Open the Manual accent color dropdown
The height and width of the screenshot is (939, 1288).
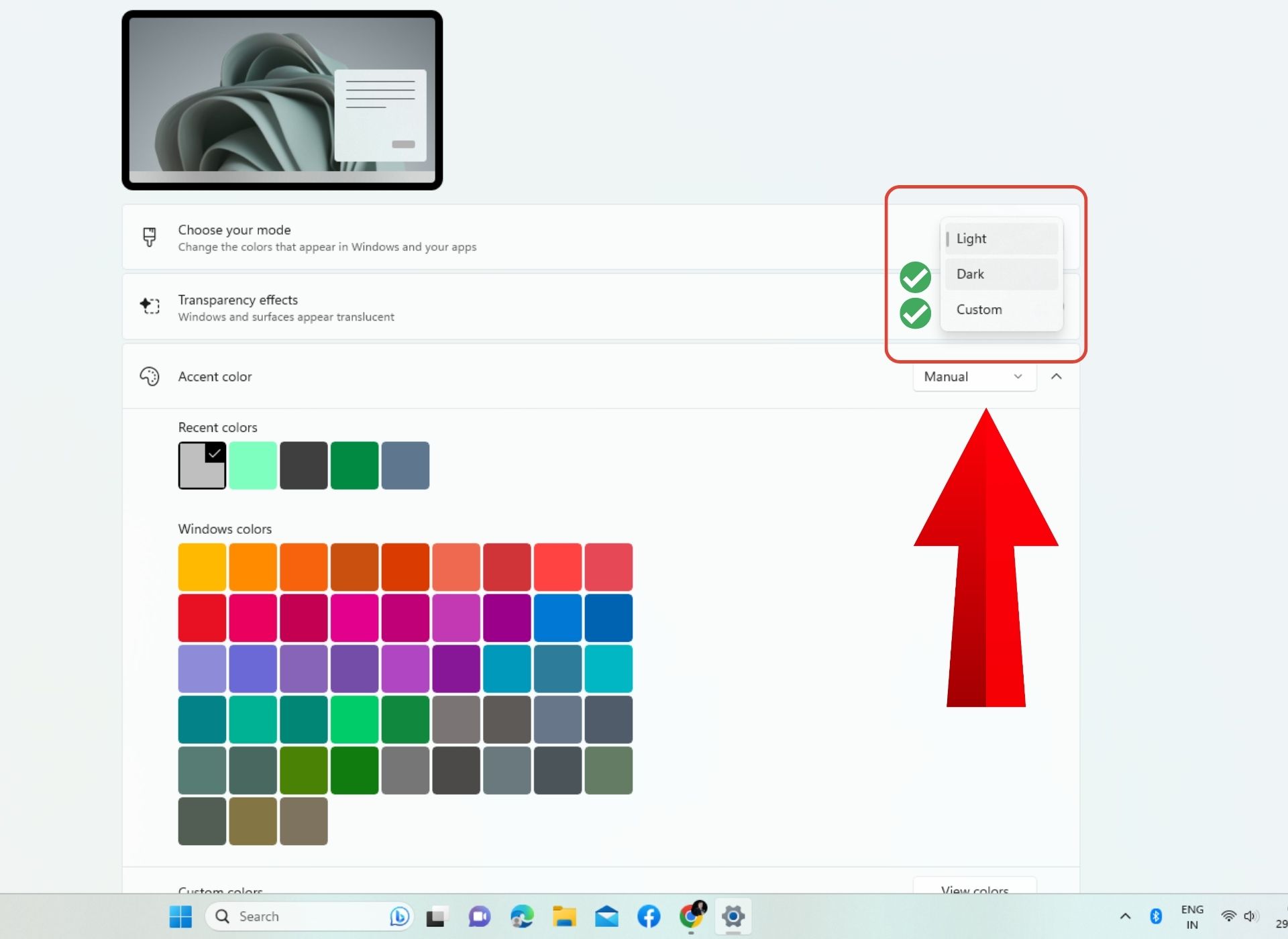click(974, 377)
